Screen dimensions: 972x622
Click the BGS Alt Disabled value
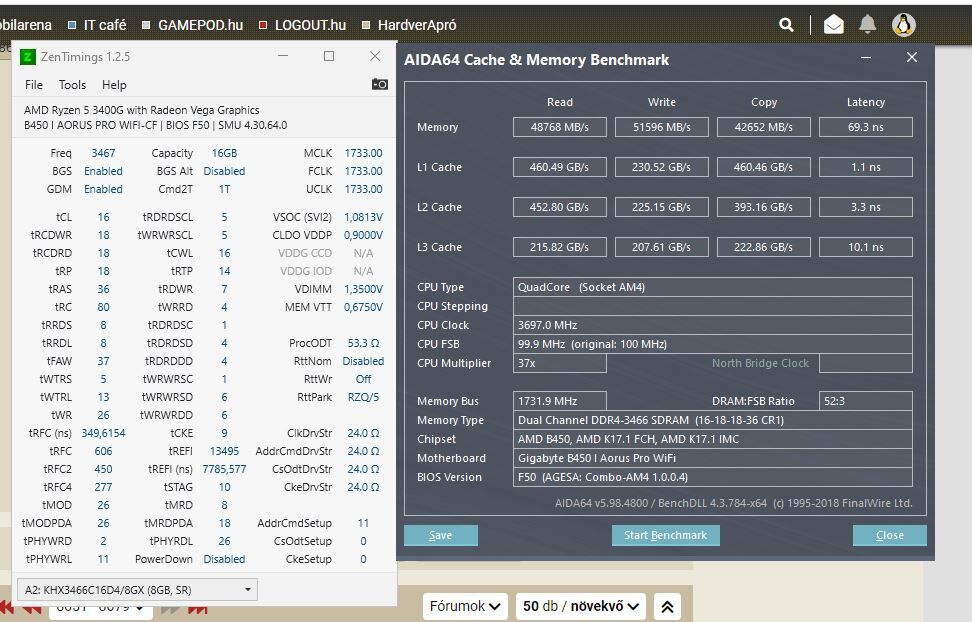(x=224, y=171)
